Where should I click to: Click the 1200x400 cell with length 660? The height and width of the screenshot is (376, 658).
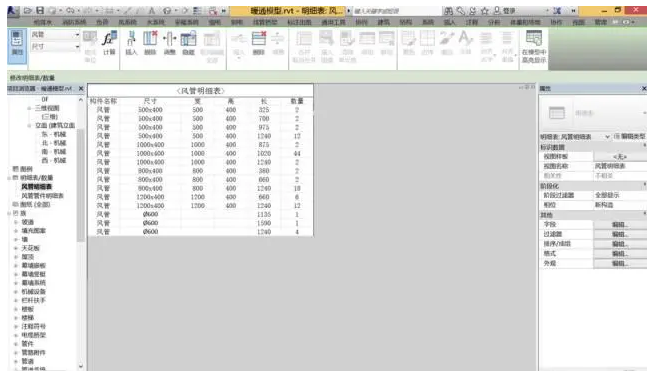(x=150, y=197)
